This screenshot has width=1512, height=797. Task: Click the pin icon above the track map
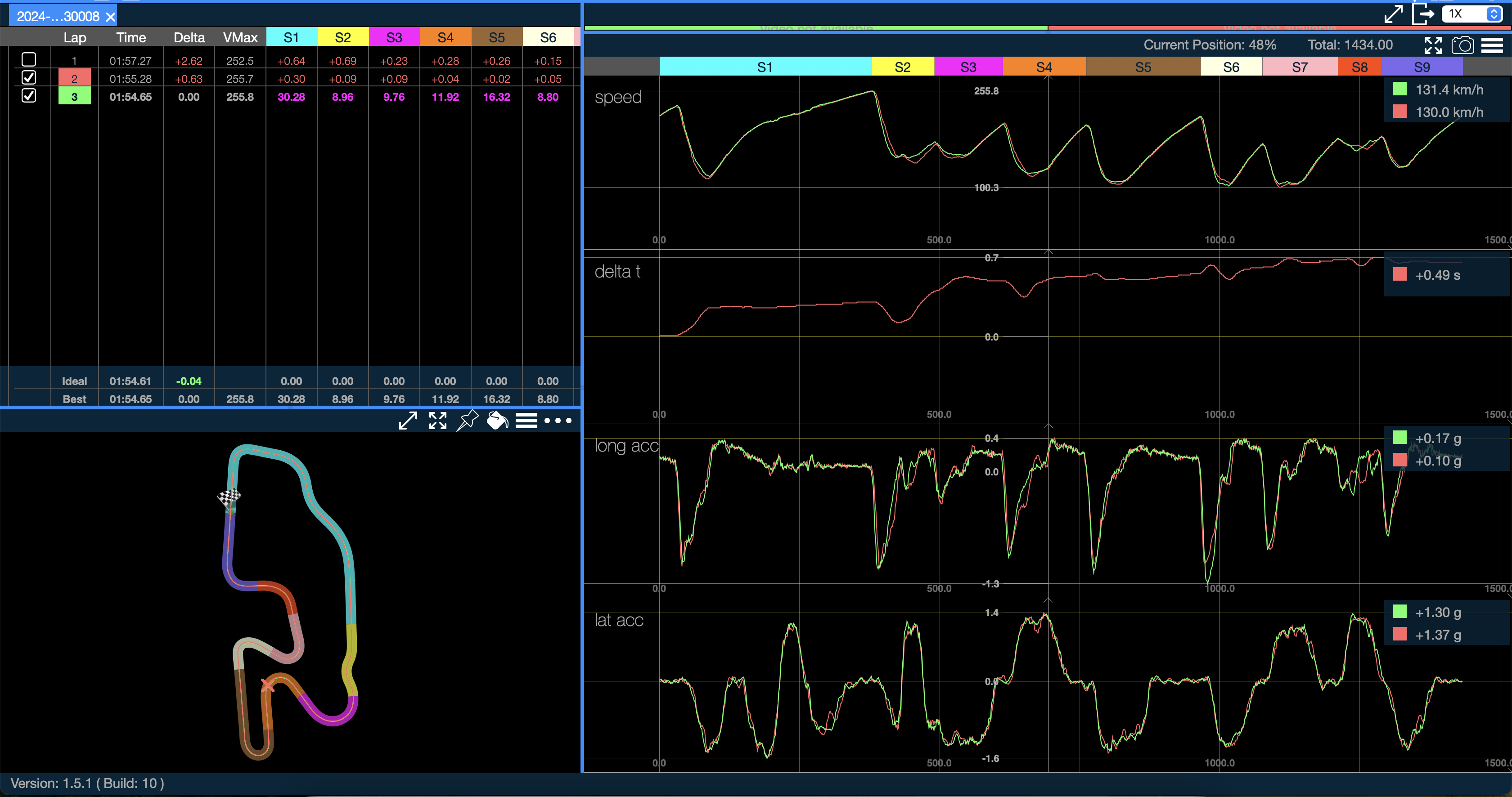coord(467,421)
